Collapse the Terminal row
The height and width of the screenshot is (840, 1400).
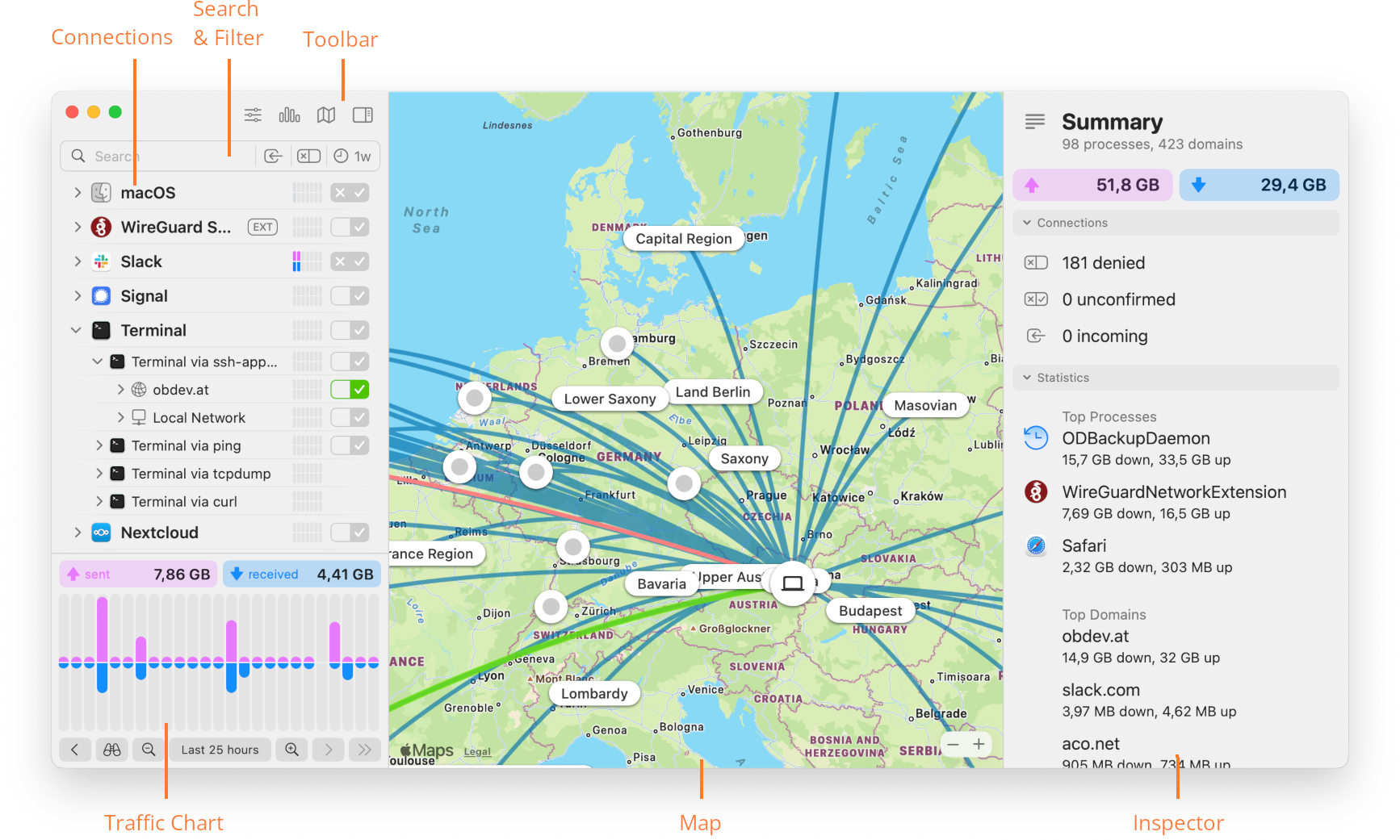pos(76,330)
